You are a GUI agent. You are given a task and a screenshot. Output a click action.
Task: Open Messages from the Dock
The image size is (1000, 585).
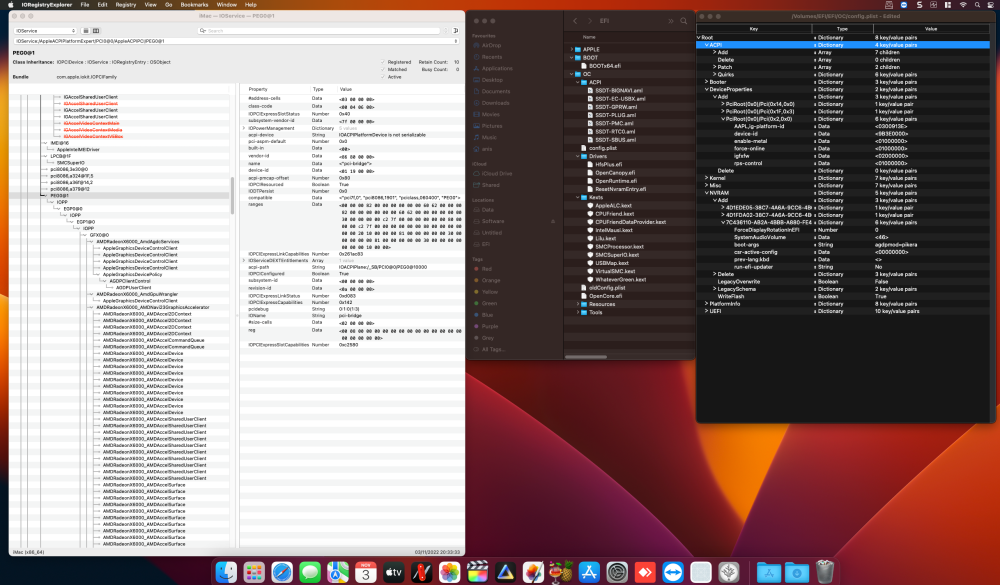click(310, 572)
